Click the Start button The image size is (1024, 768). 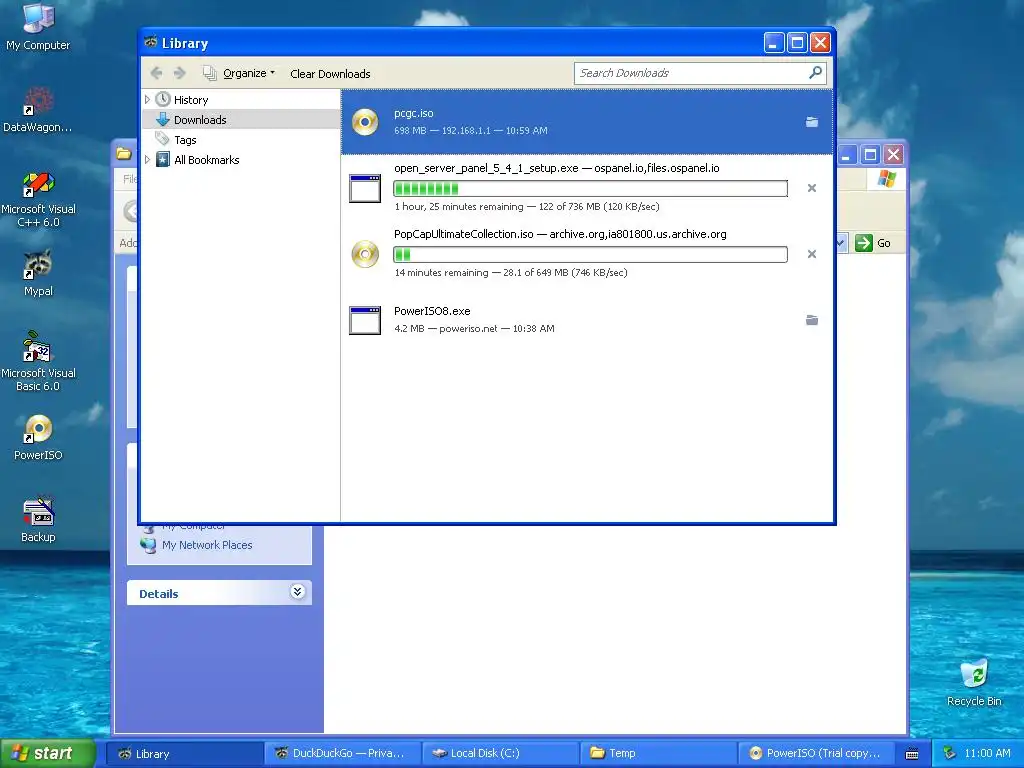coord(48,753)
